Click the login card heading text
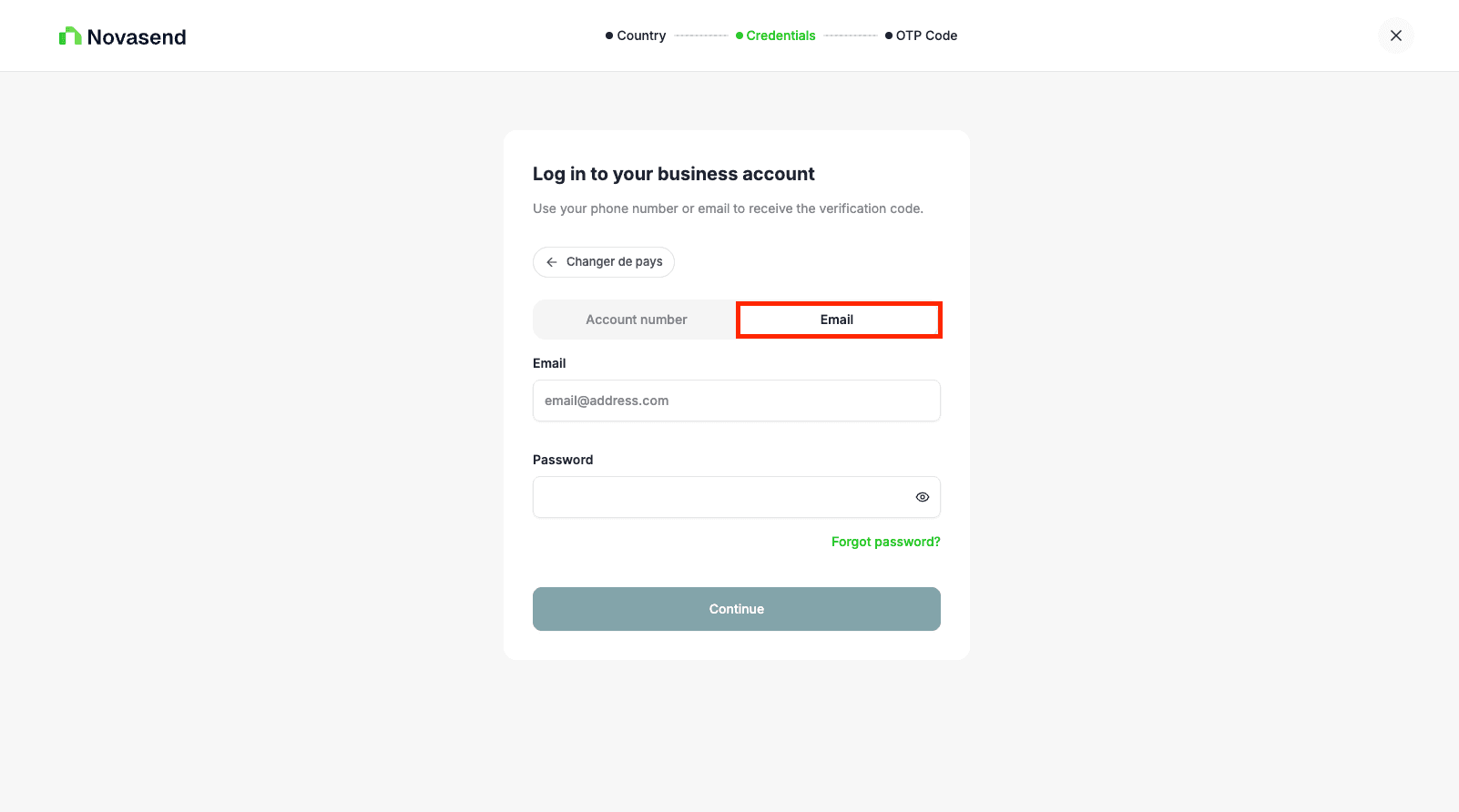The image size is (1459, 812). (x=673, y=174)
